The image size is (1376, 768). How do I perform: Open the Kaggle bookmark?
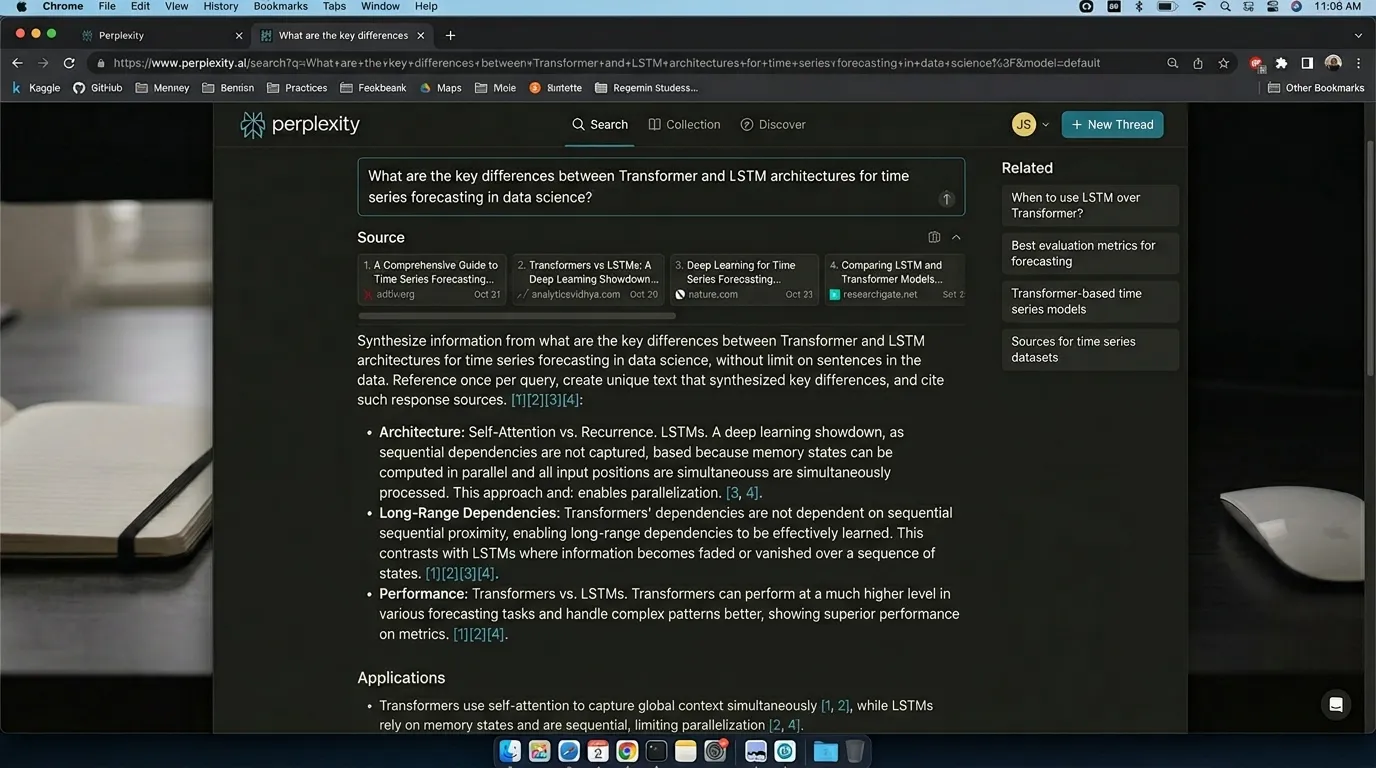pyautogui.click(x=36, y=88)
